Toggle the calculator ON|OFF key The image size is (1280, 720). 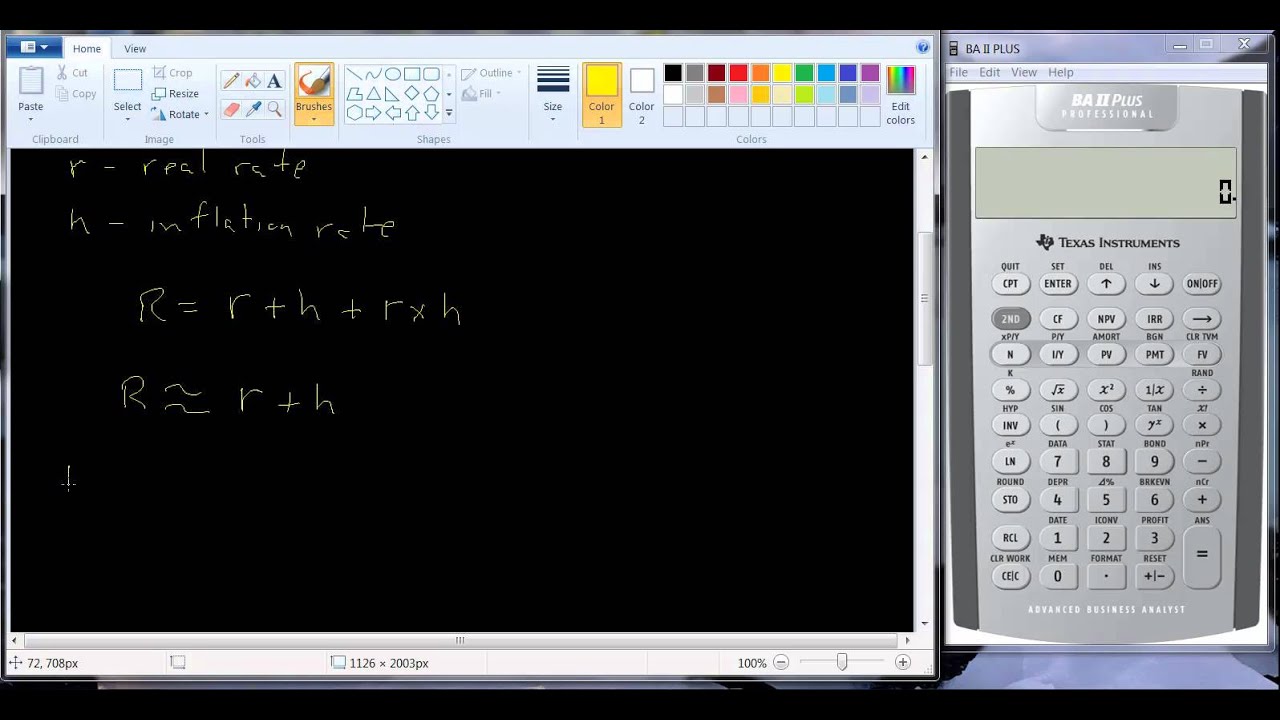tap(1202, 284)
